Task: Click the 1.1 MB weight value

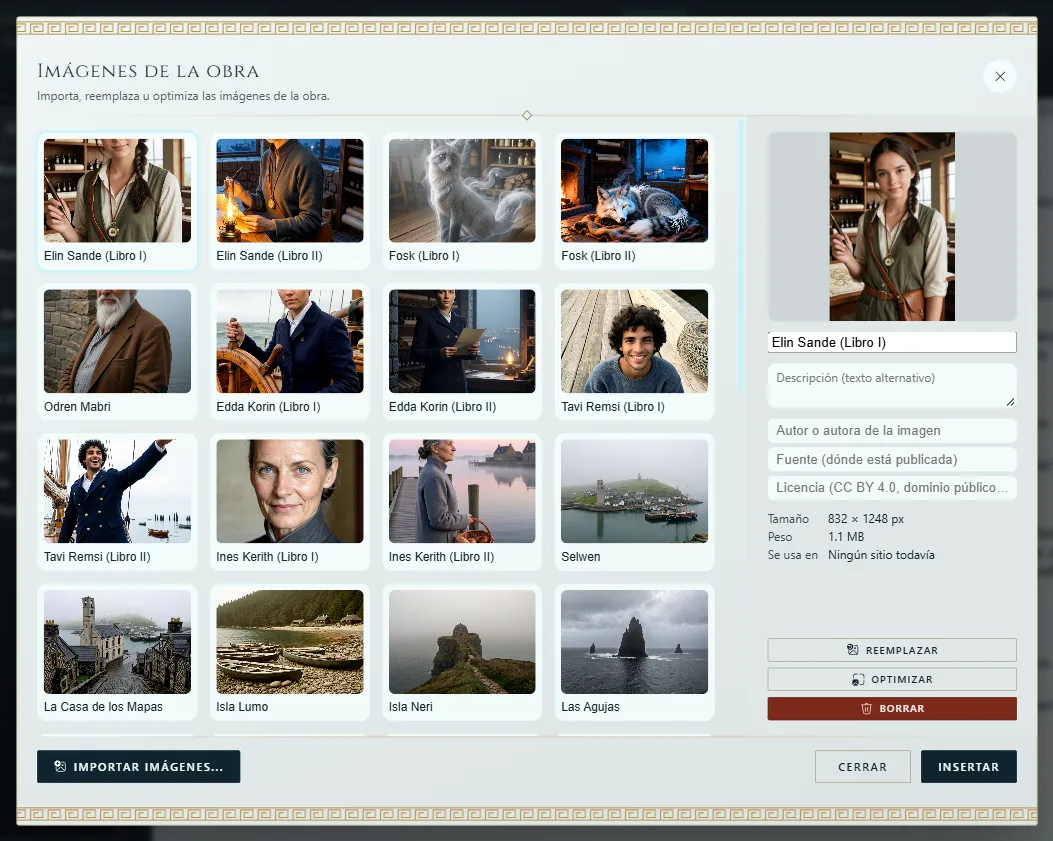Action: (846, 537)
